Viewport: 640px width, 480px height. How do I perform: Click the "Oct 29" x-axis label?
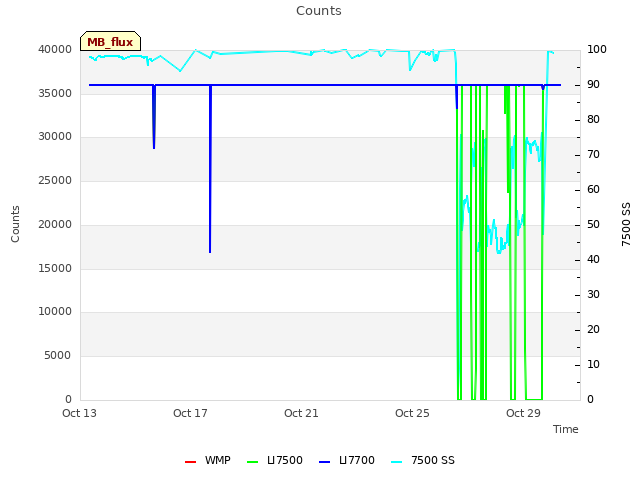point(523,413)
